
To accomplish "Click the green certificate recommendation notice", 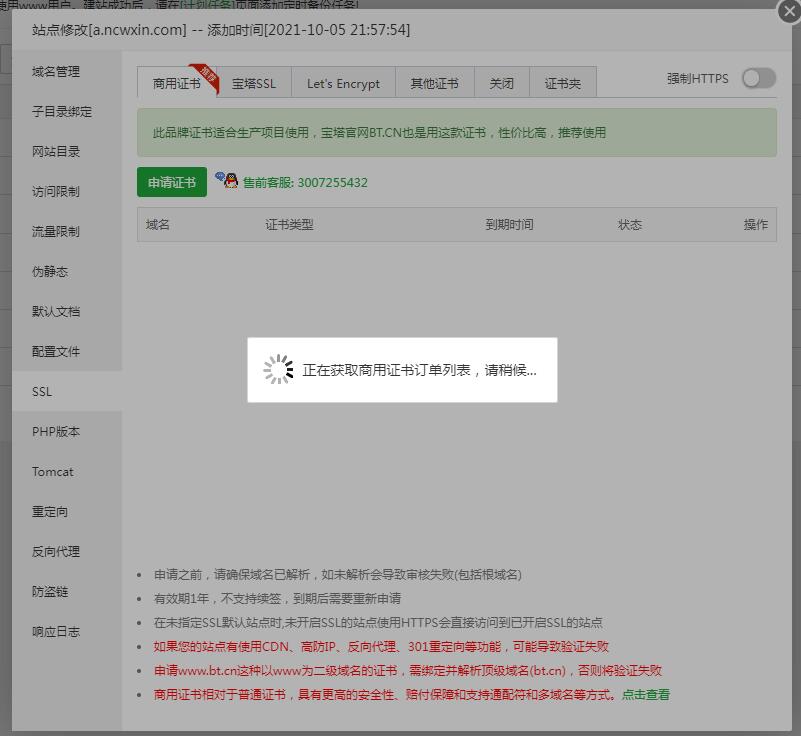I will point(457,132).
